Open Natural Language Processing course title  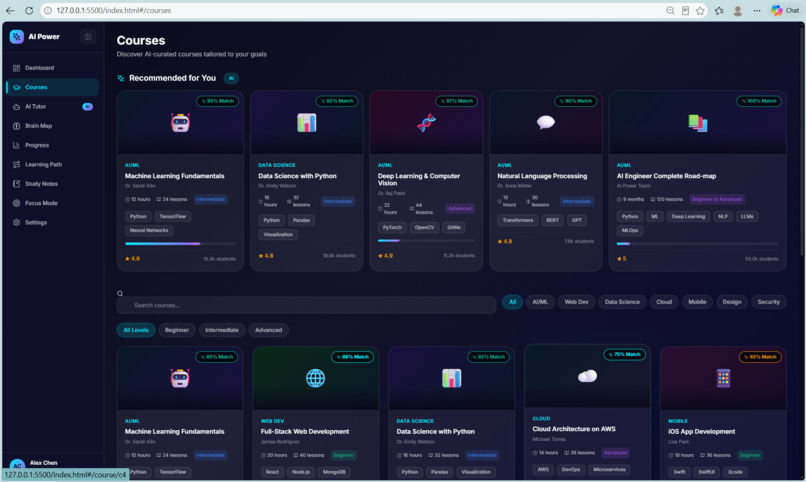point(542,176)
